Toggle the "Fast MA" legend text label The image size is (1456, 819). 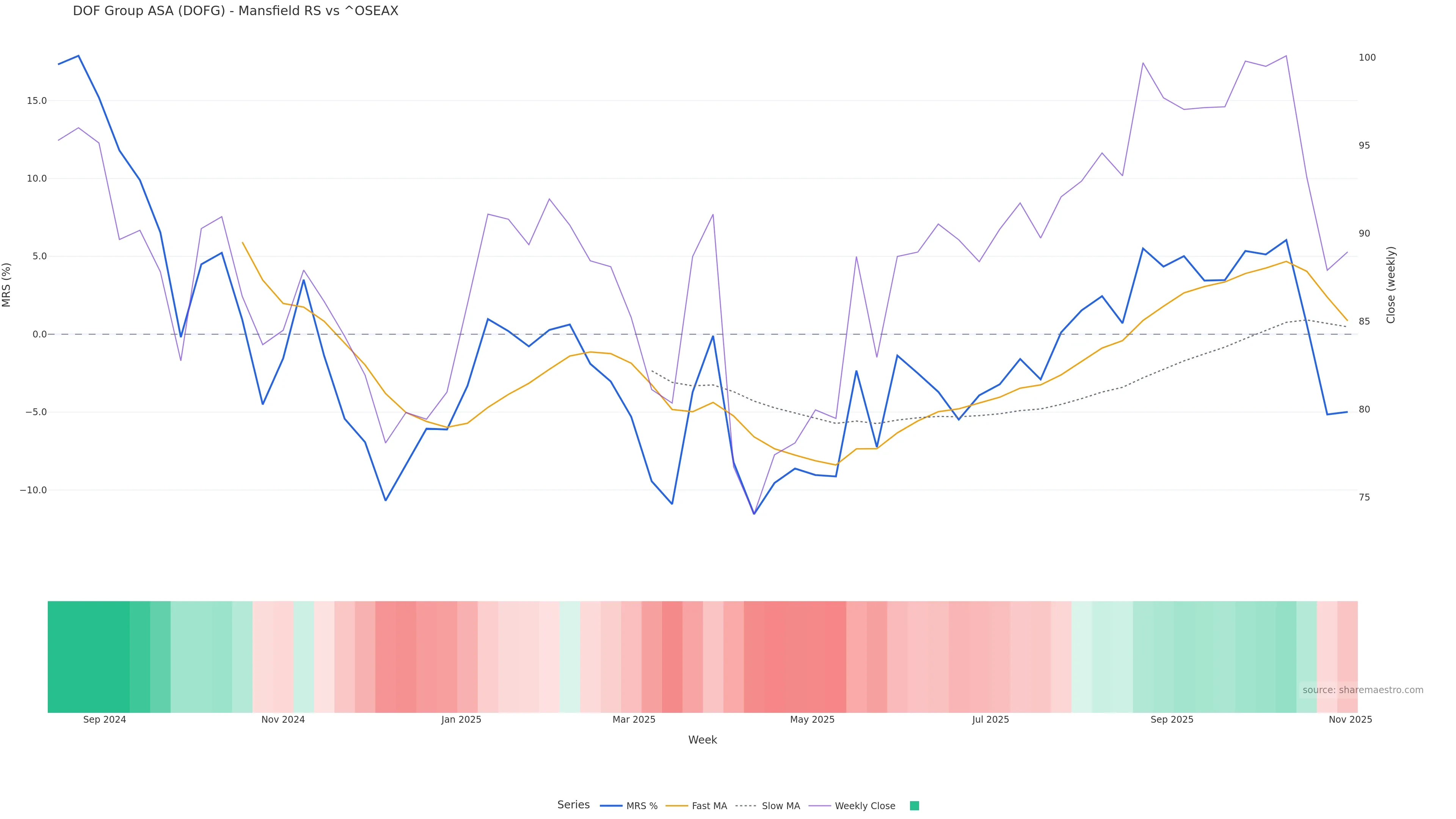(709, 806)
